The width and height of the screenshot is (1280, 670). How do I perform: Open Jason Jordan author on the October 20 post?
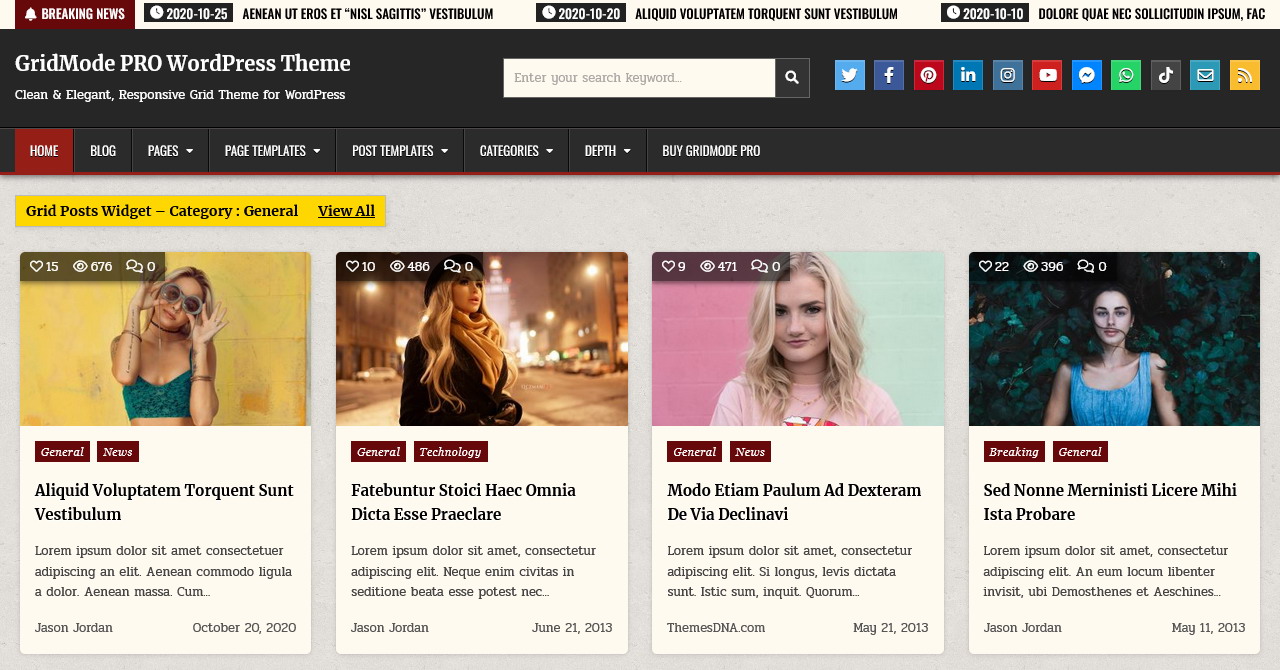point(74,628)
